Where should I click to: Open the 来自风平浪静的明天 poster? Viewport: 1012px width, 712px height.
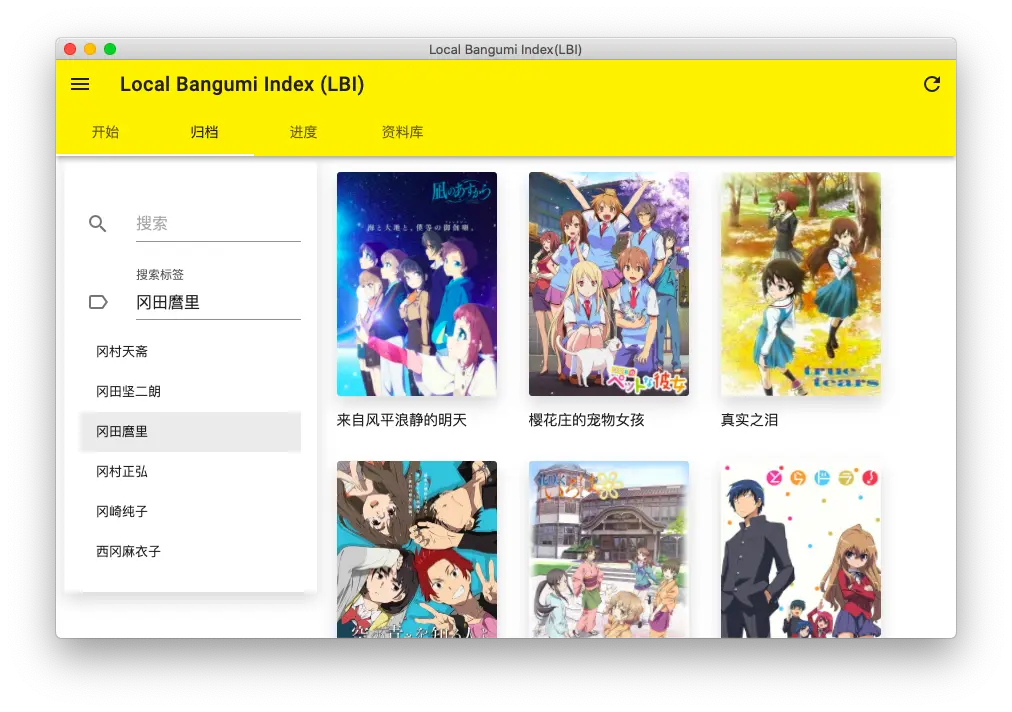[416, 284]
